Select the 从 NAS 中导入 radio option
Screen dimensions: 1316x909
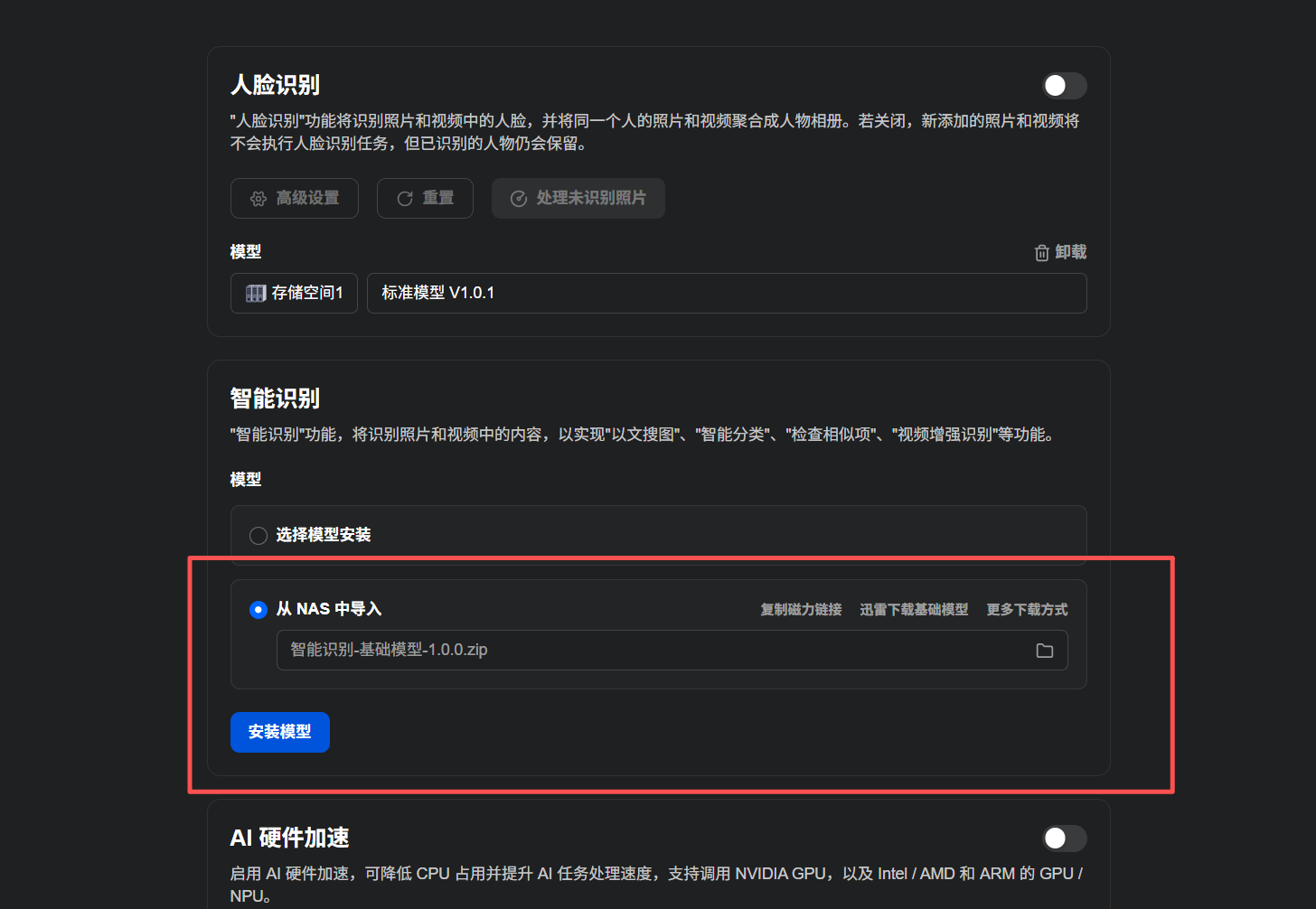258,610
